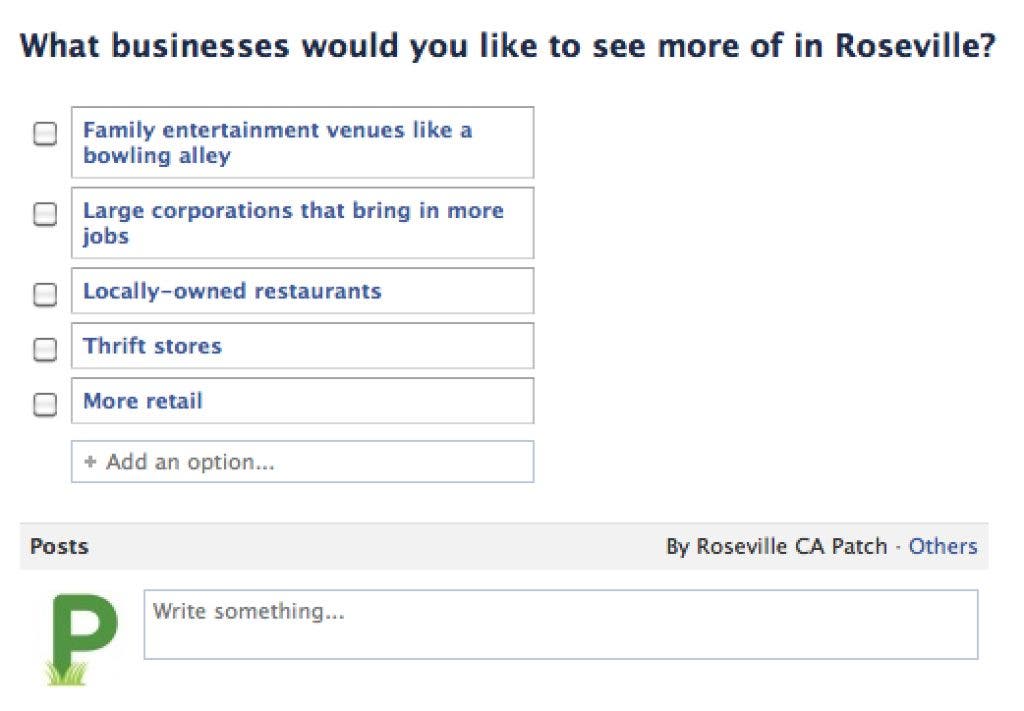Screen dimensions: 1024x711
Task: Click the poll question heading about Roseville
Action: [x=507, y=46]
